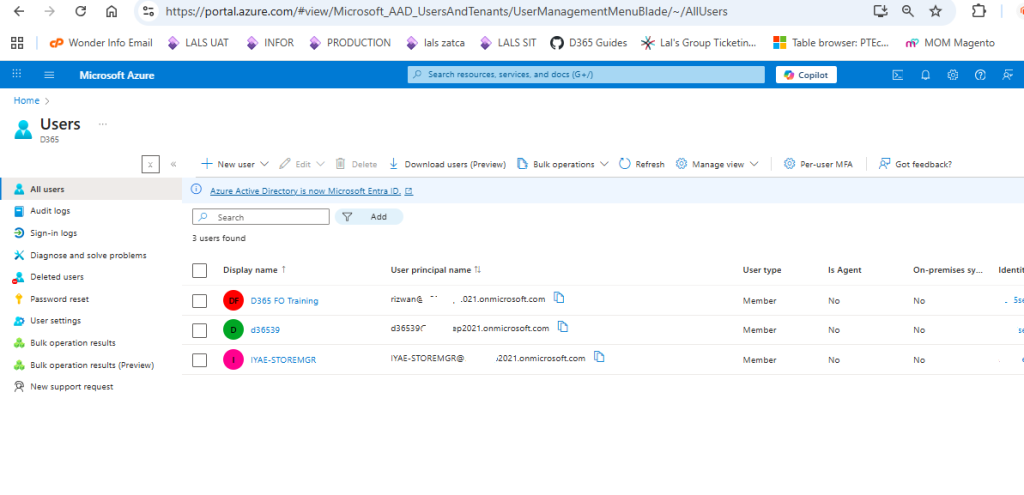Open the notifications bell

[925, 75]
